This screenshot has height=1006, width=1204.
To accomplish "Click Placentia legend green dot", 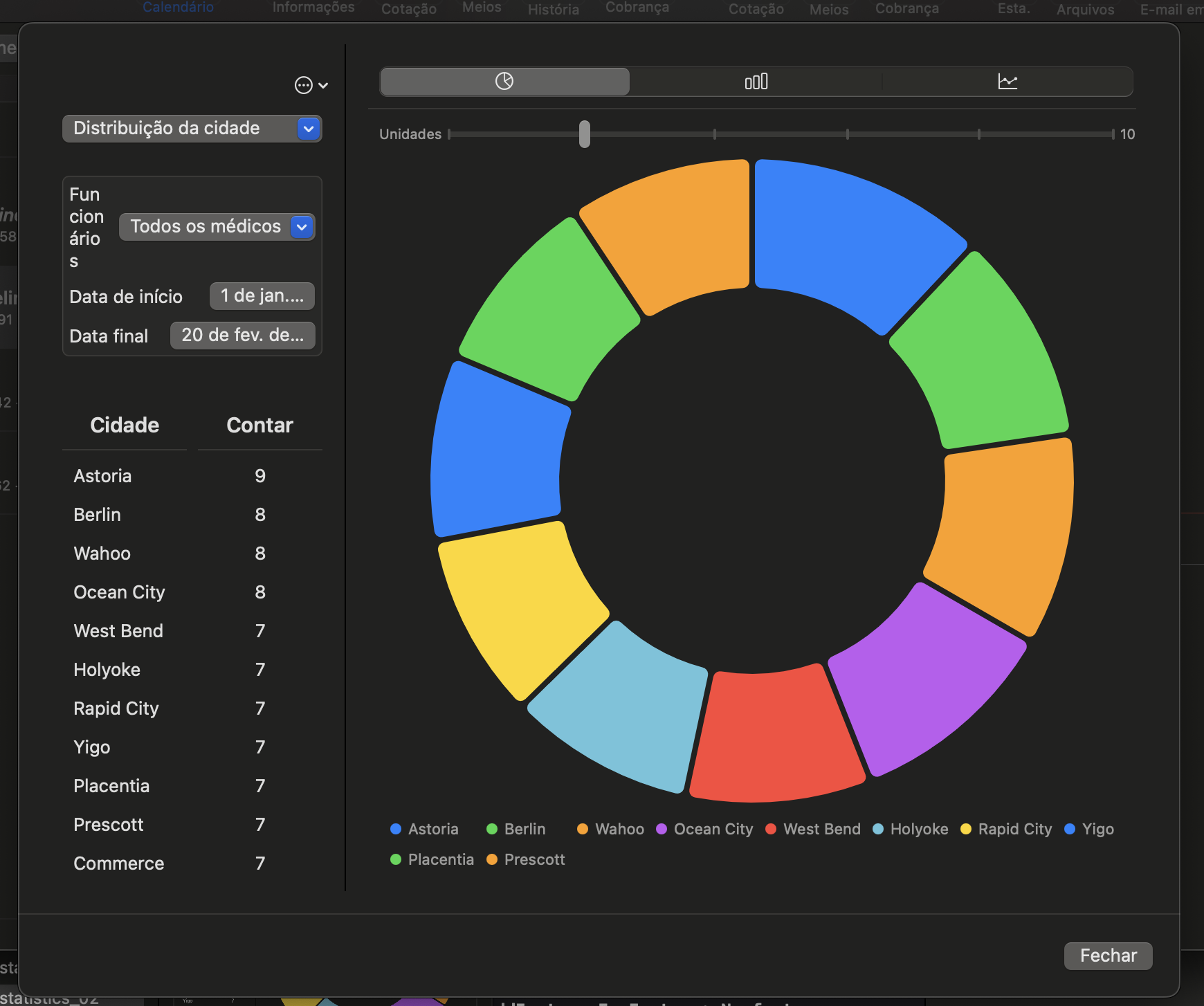I will coord(396,859).
